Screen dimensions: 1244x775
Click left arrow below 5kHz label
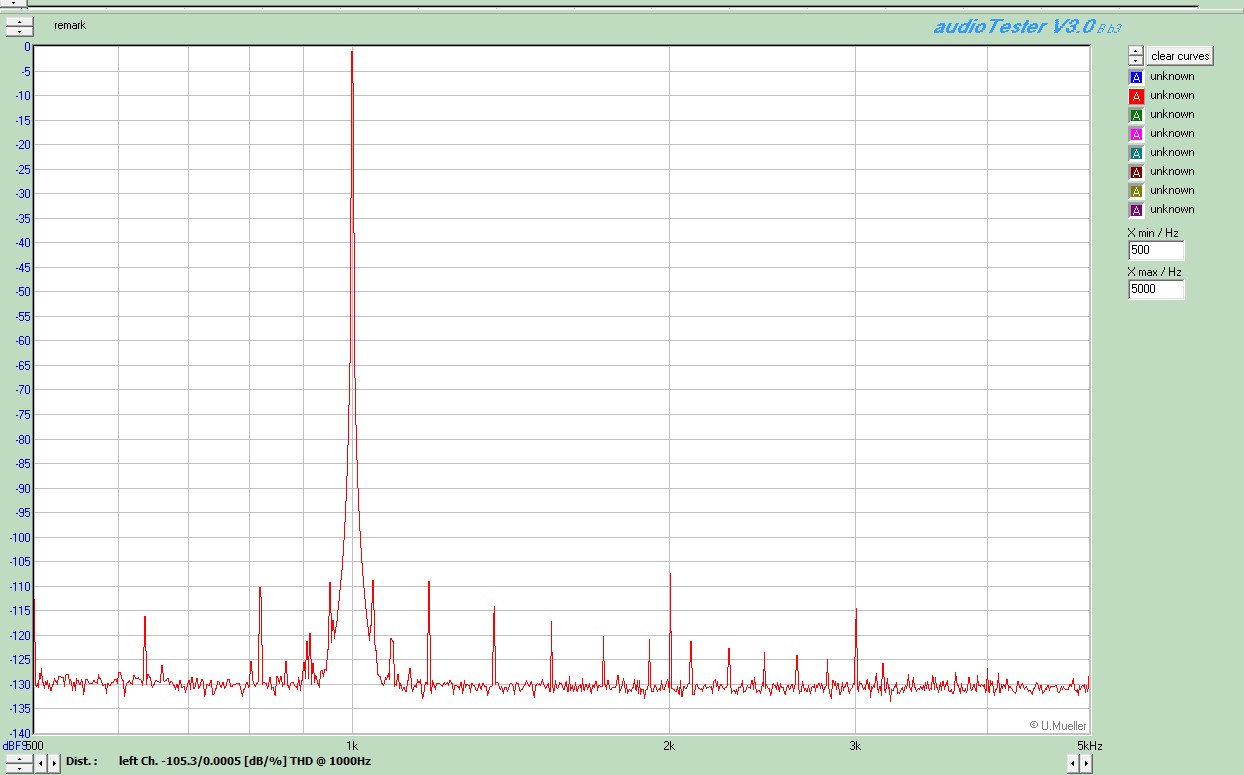pyautogui.click(x=1073, y=763)
